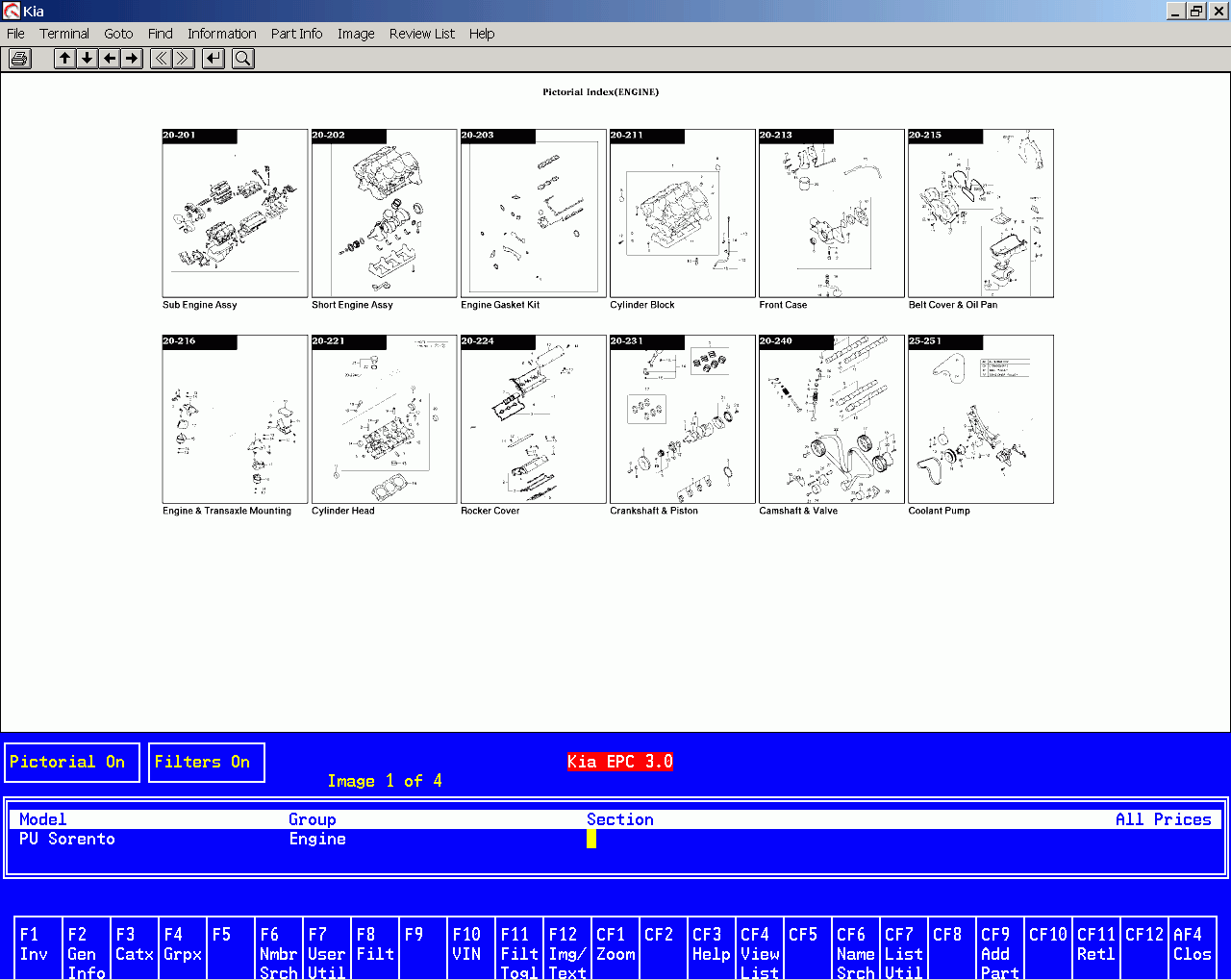Click the All Prices label
The width and height of the screenshot is (1231, 980).
click(1164, 819)
